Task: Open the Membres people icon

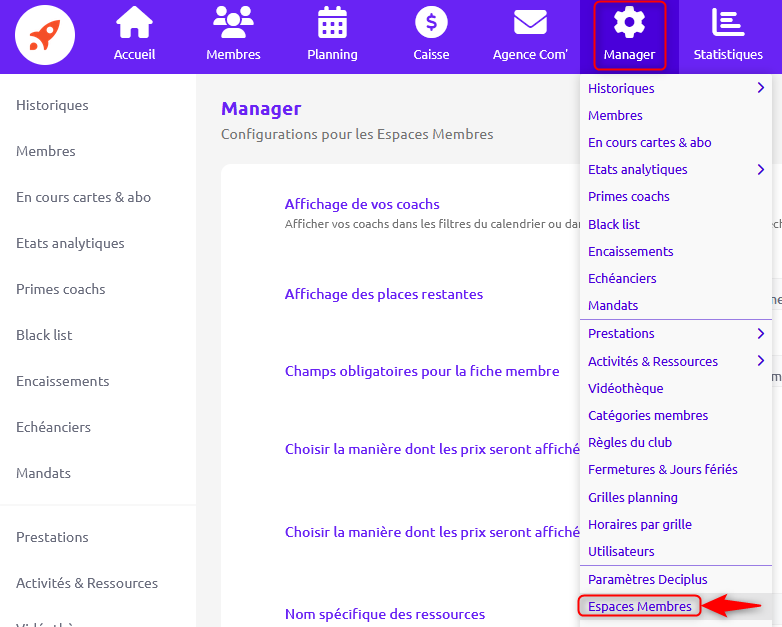Action: click(x=233, y=22)
